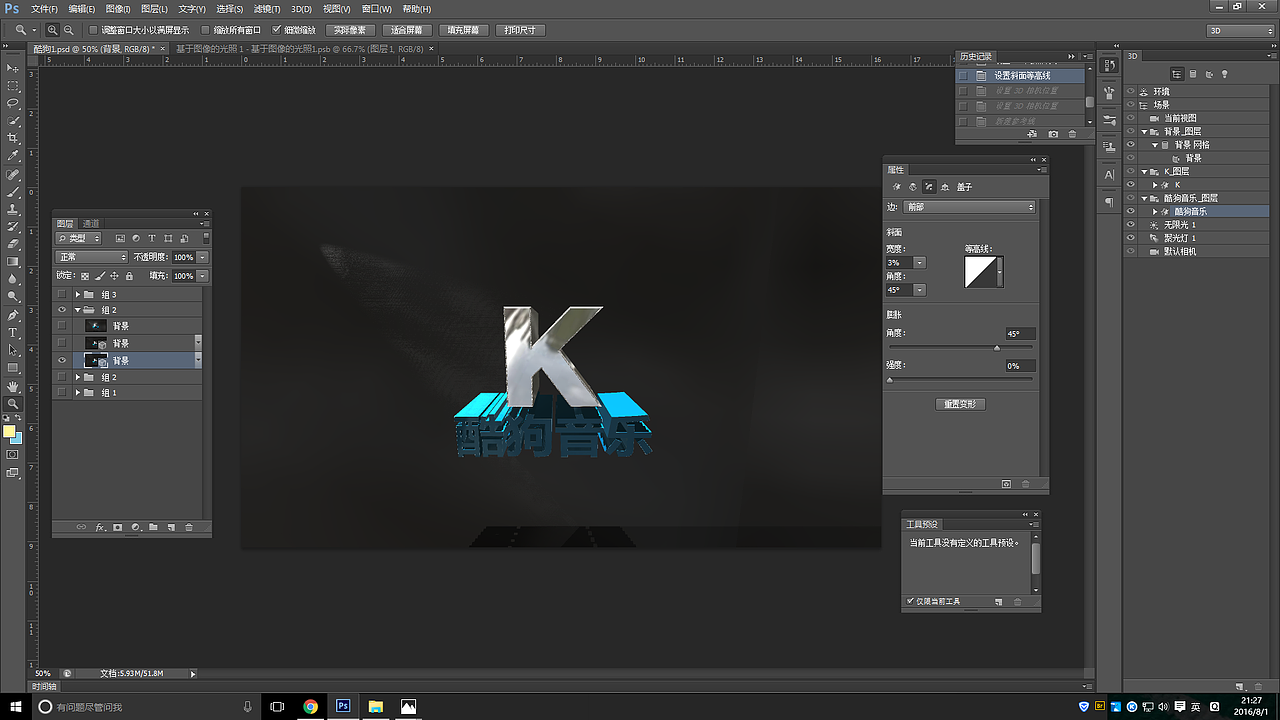Click the bevel contour swatch
This screenshot has height=720, width=1280.
[980, 272]
